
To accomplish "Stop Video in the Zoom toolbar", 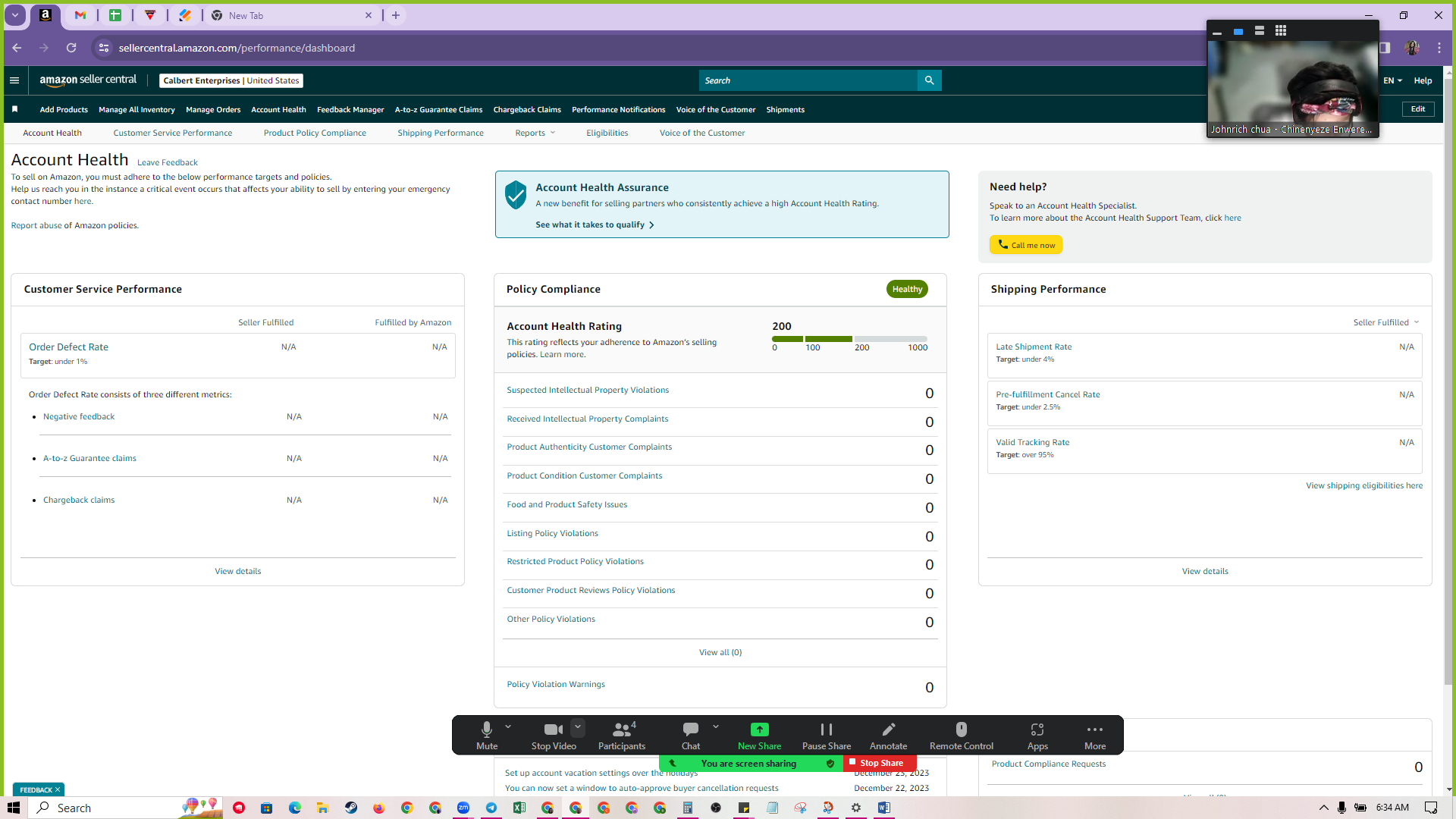I will tap(554, 736).
